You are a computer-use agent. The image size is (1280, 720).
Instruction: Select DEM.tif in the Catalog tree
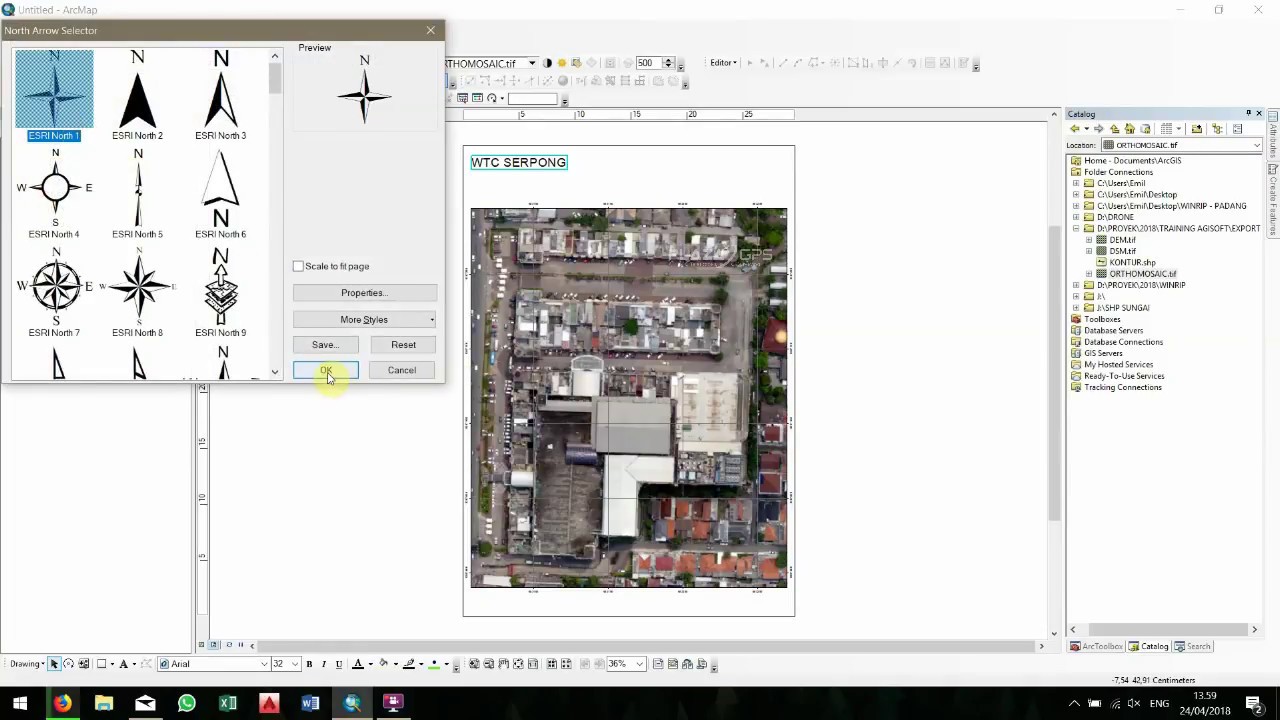[x=1122, y=240]
